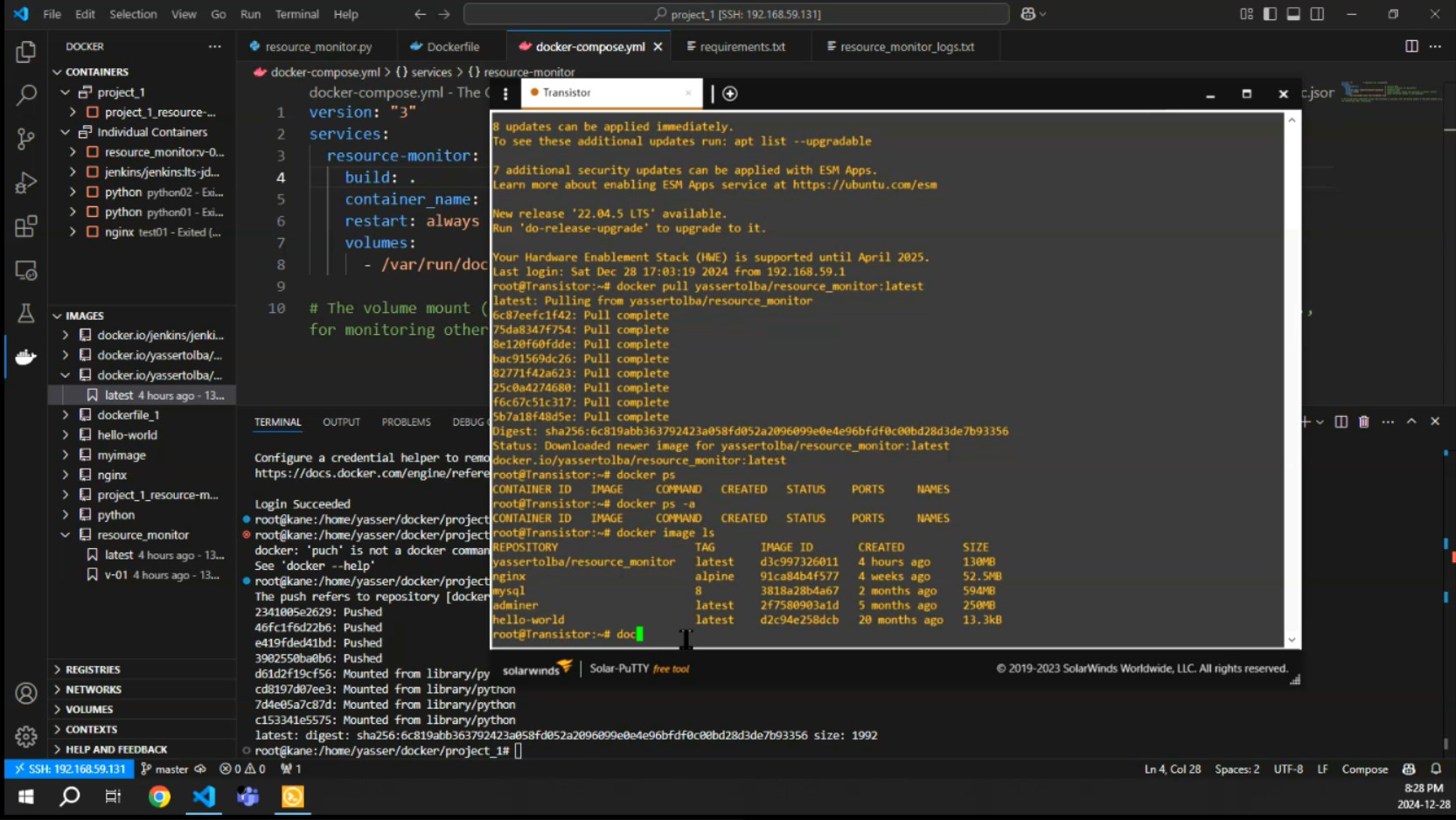Go back with the navigation arrow

420,14
